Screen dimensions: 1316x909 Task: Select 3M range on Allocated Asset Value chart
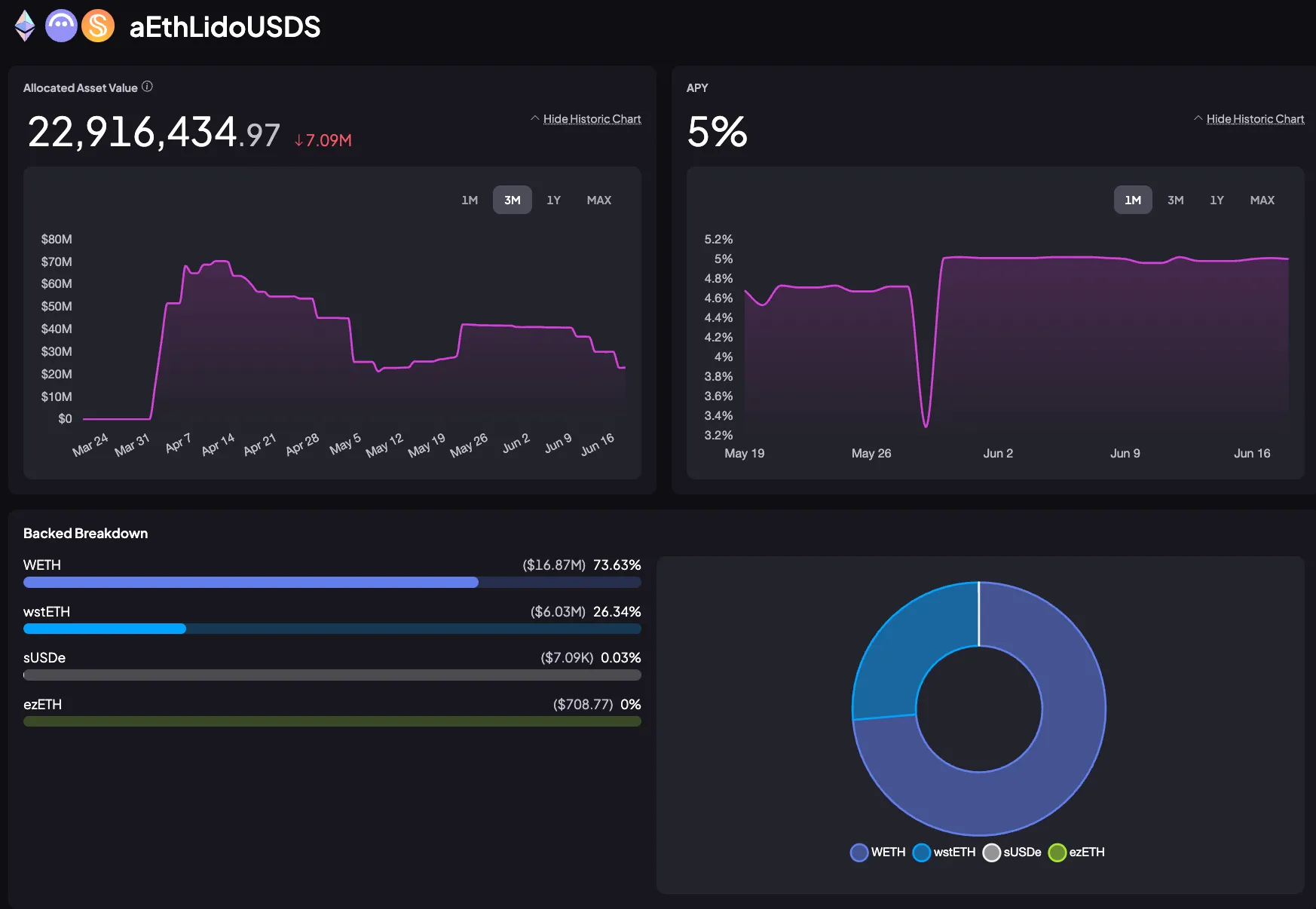coord(513,200)
